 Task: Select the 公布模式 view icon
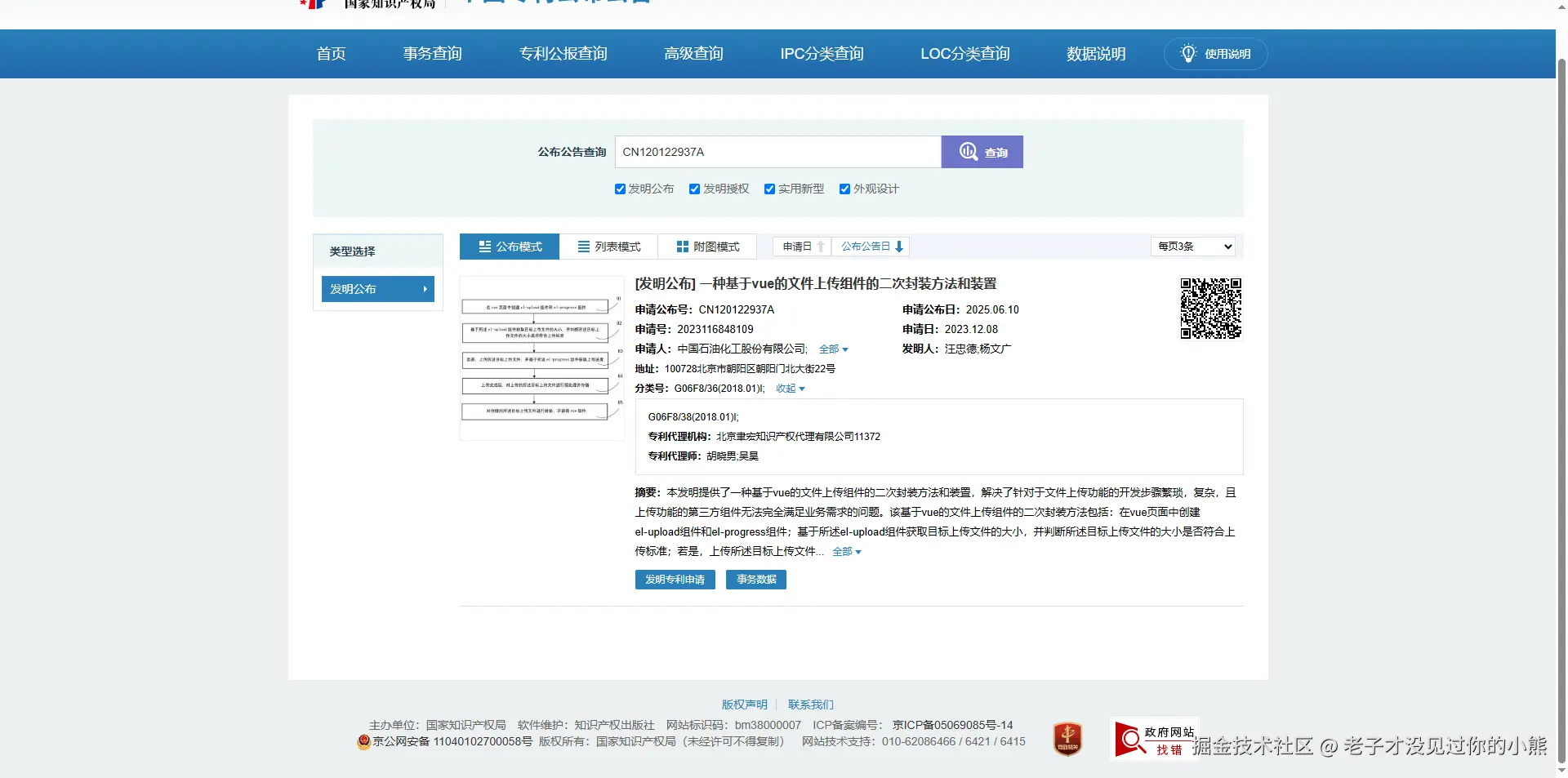tap(483, 247)
